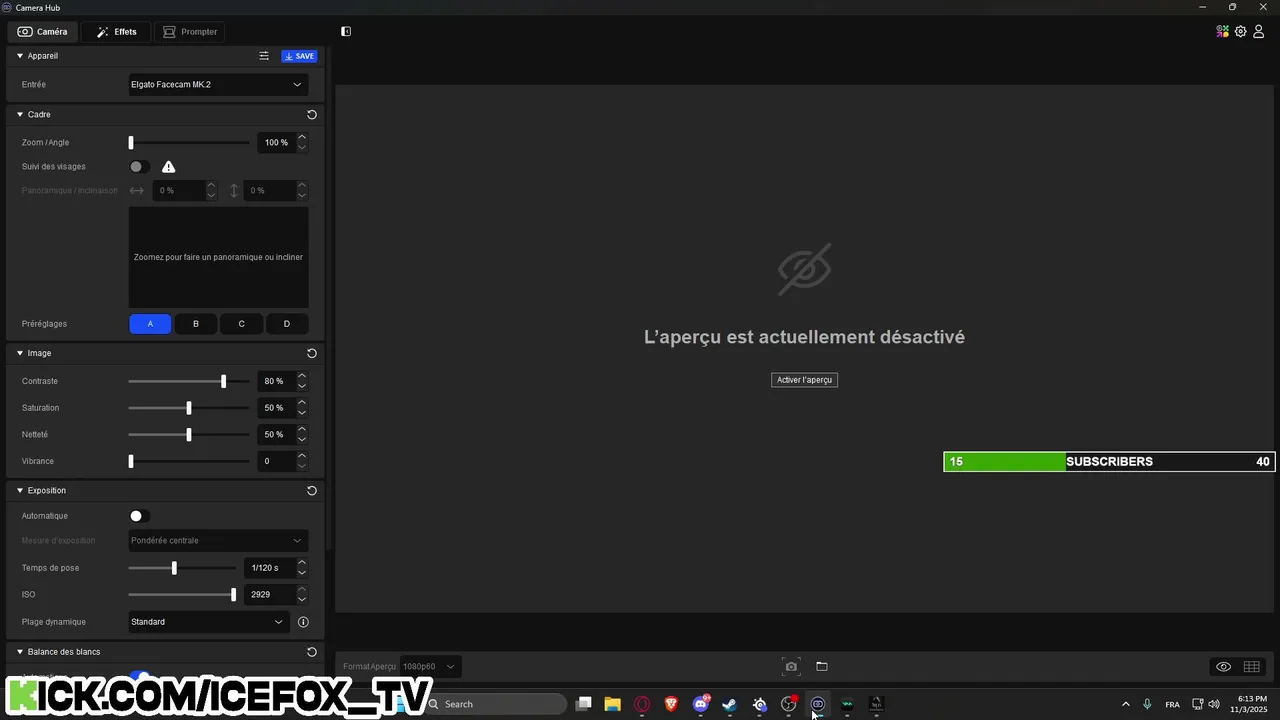
Task: Collapse the Balance des blancs section
Action: click(x=20, y=652)
